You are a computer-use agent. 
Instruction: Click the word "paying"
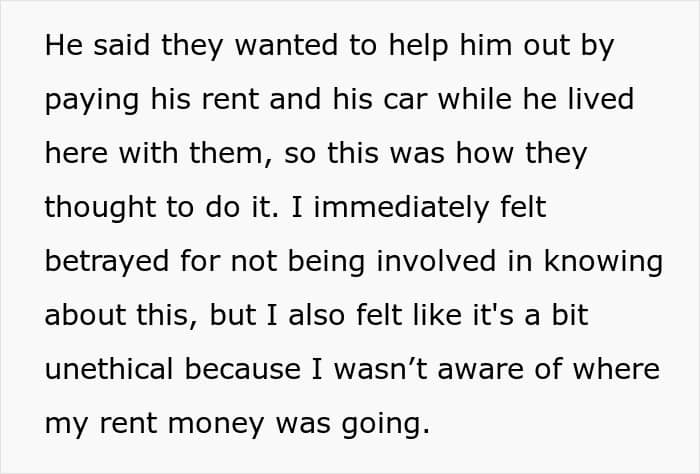92,101
